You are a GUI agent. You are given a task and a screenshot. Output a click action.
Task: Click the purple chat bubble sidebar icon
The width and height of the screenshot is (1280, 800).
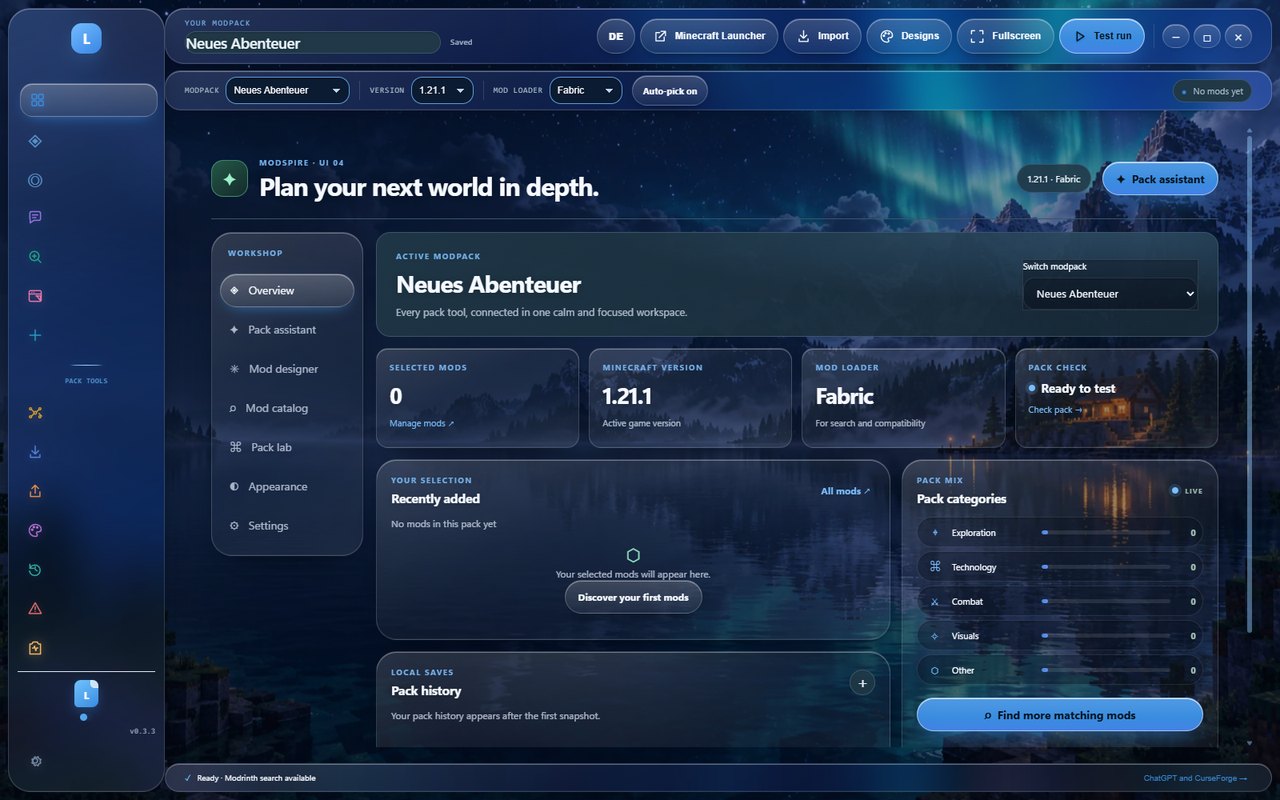point(35,217)
